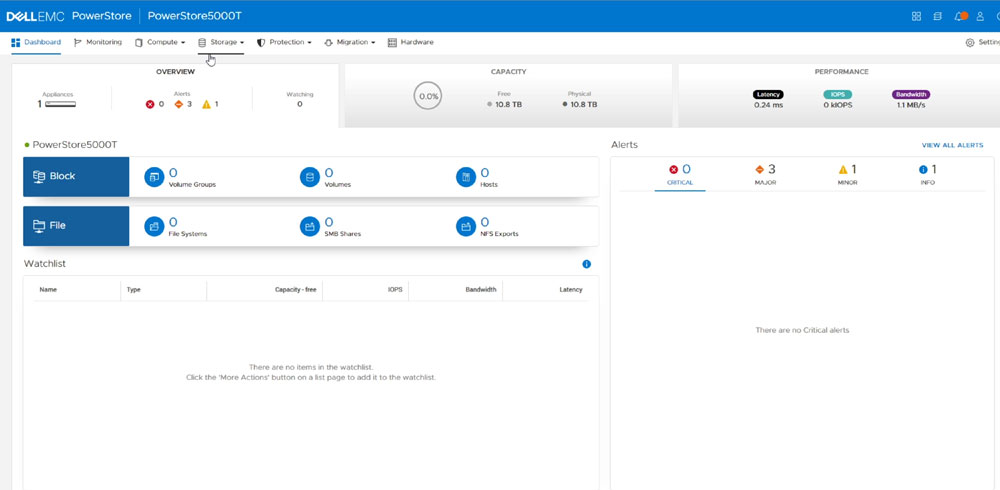This screenshot has width=1000, height=490.
Task: Expand the Migration menu
Action: pos(349,42)
